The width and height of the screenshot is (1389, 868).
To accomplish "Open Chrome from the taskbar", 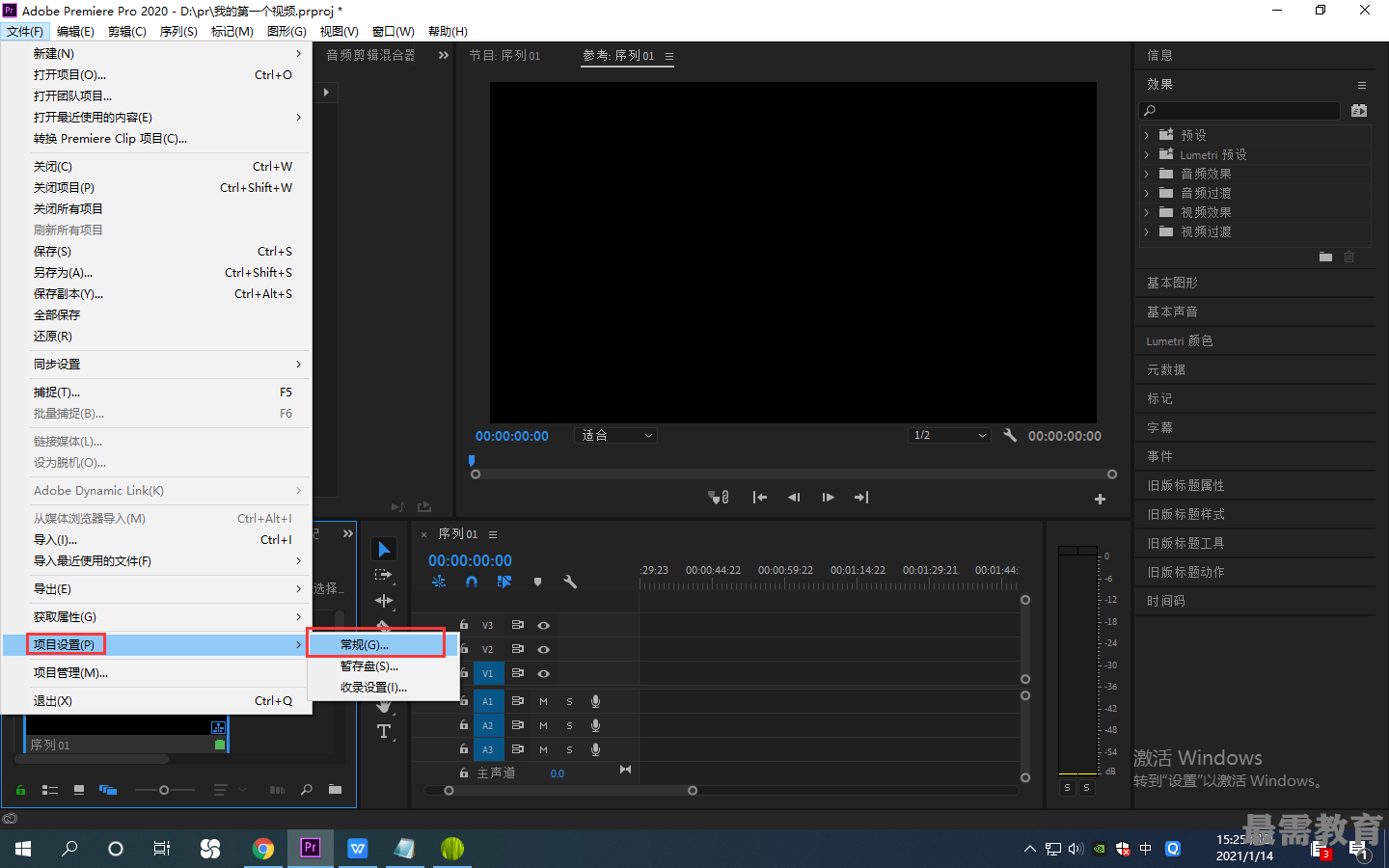I will coord(262,848).
